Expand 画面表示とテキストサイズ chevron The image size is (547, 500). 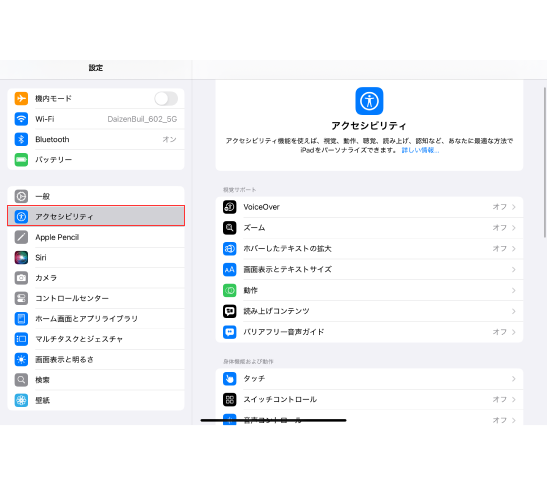coord(514,269)
